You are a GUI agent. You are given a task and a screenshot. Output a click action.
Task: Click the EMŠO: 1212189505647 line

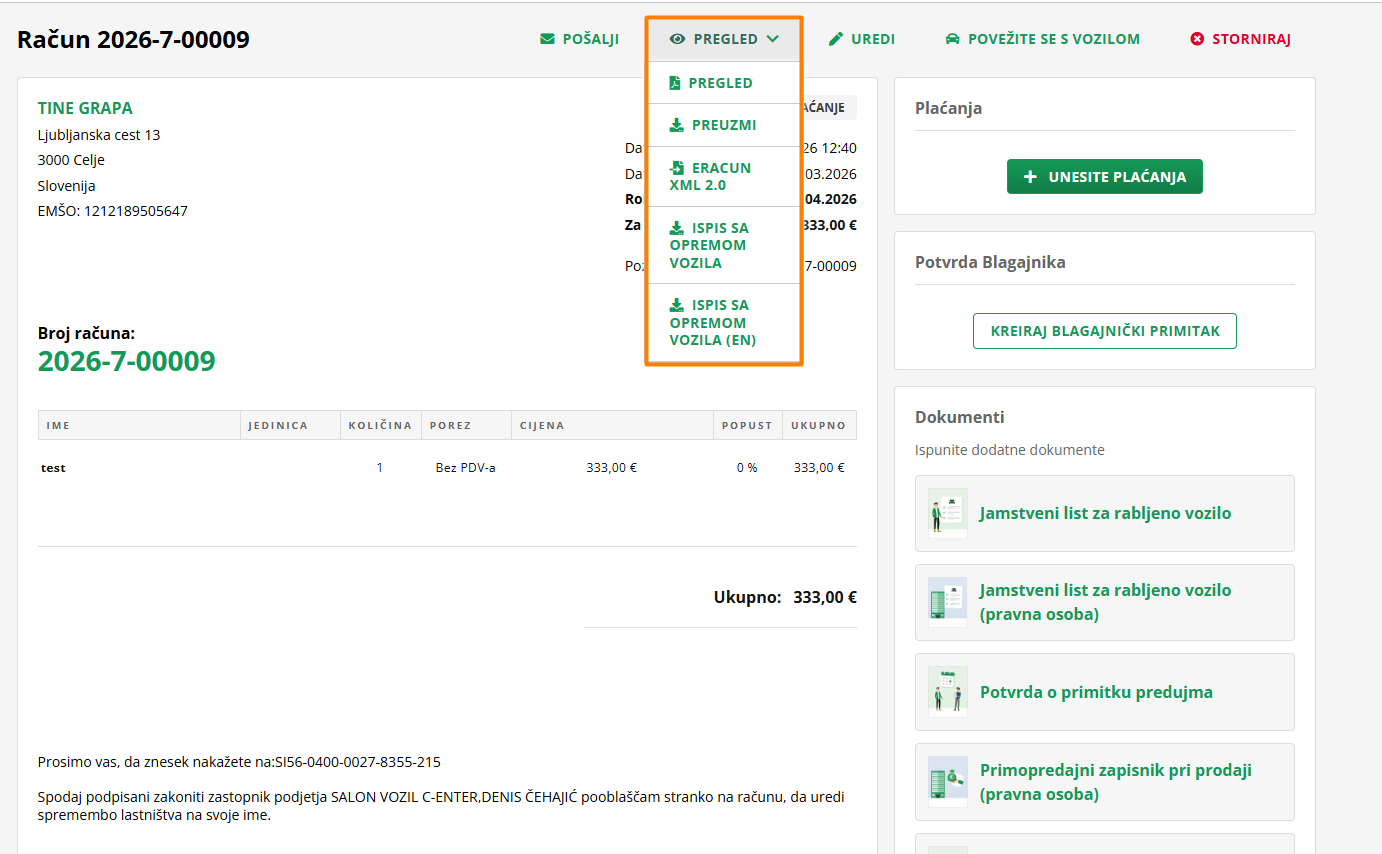(x=112, y=211)
